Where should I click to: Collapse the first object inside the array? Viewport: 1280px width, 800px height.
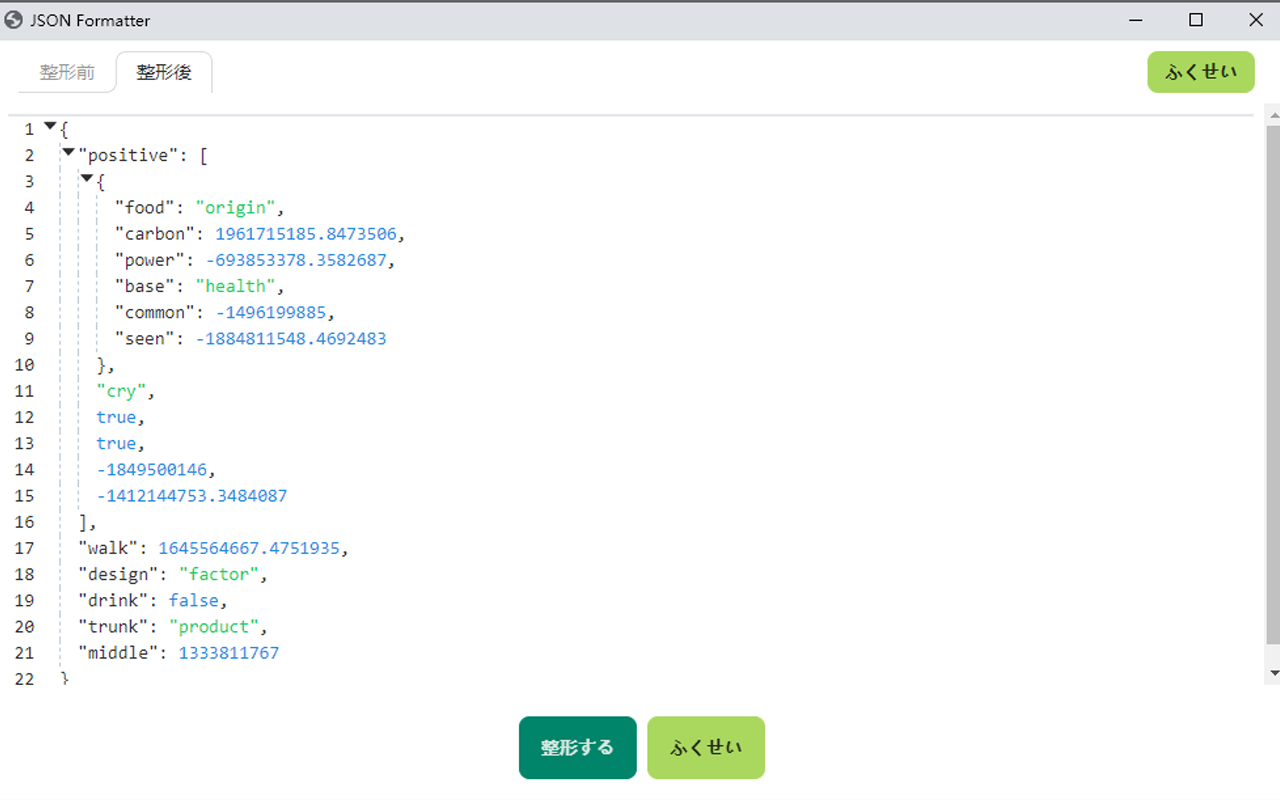pos(88,178)
